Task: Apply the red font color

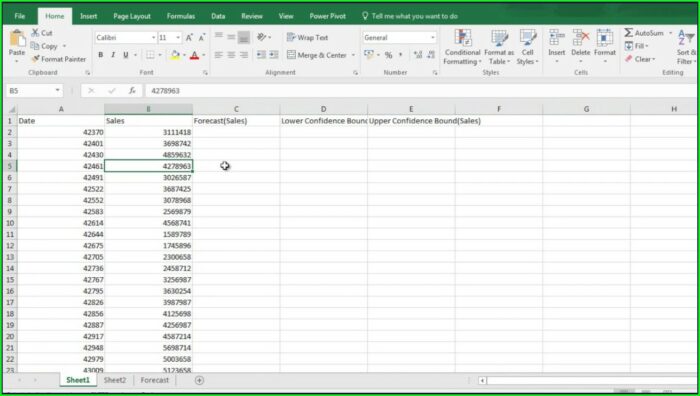Action: 194,55
